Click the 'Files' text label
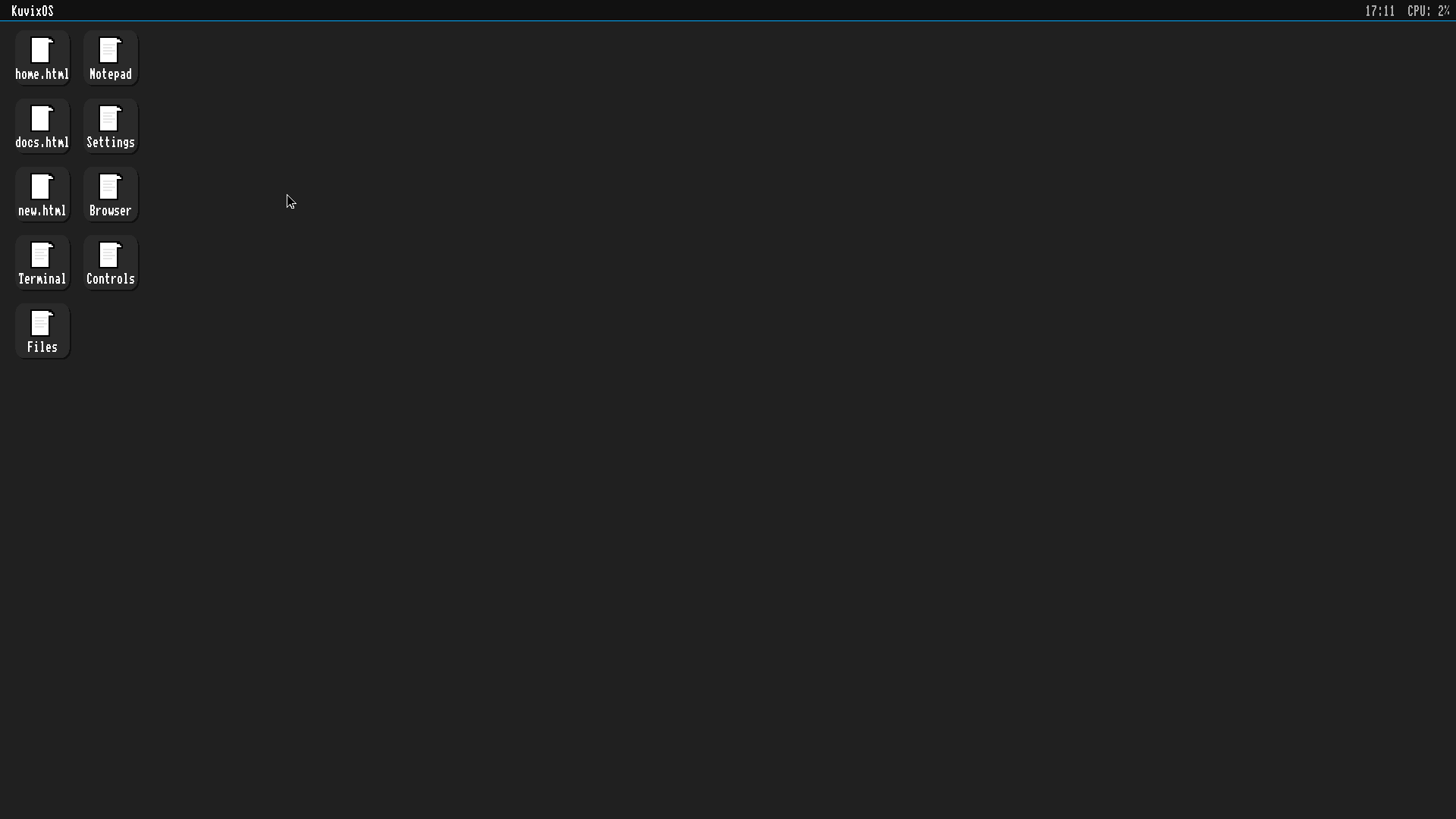The image size is (1456, 819). point(42,347)
